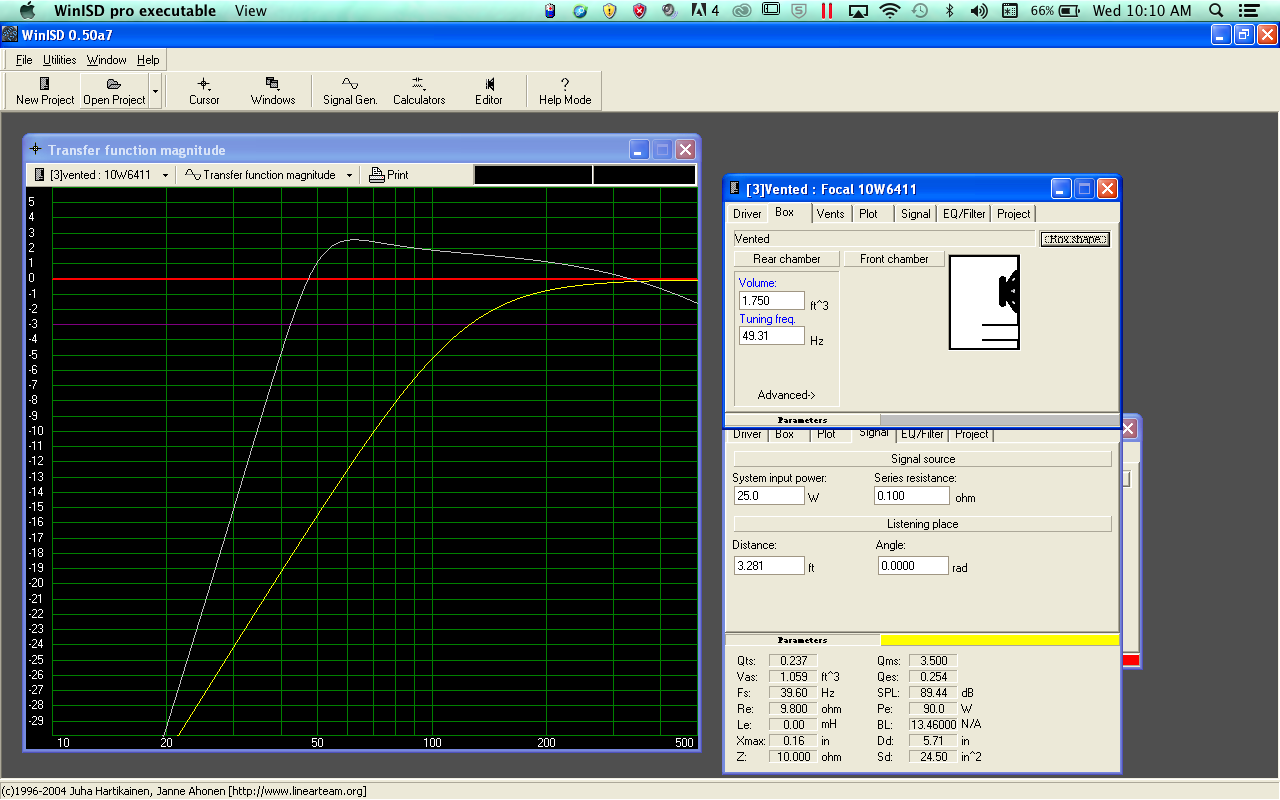
Task: Click the Rear chamber button
Action: click(x=787, y=259)
